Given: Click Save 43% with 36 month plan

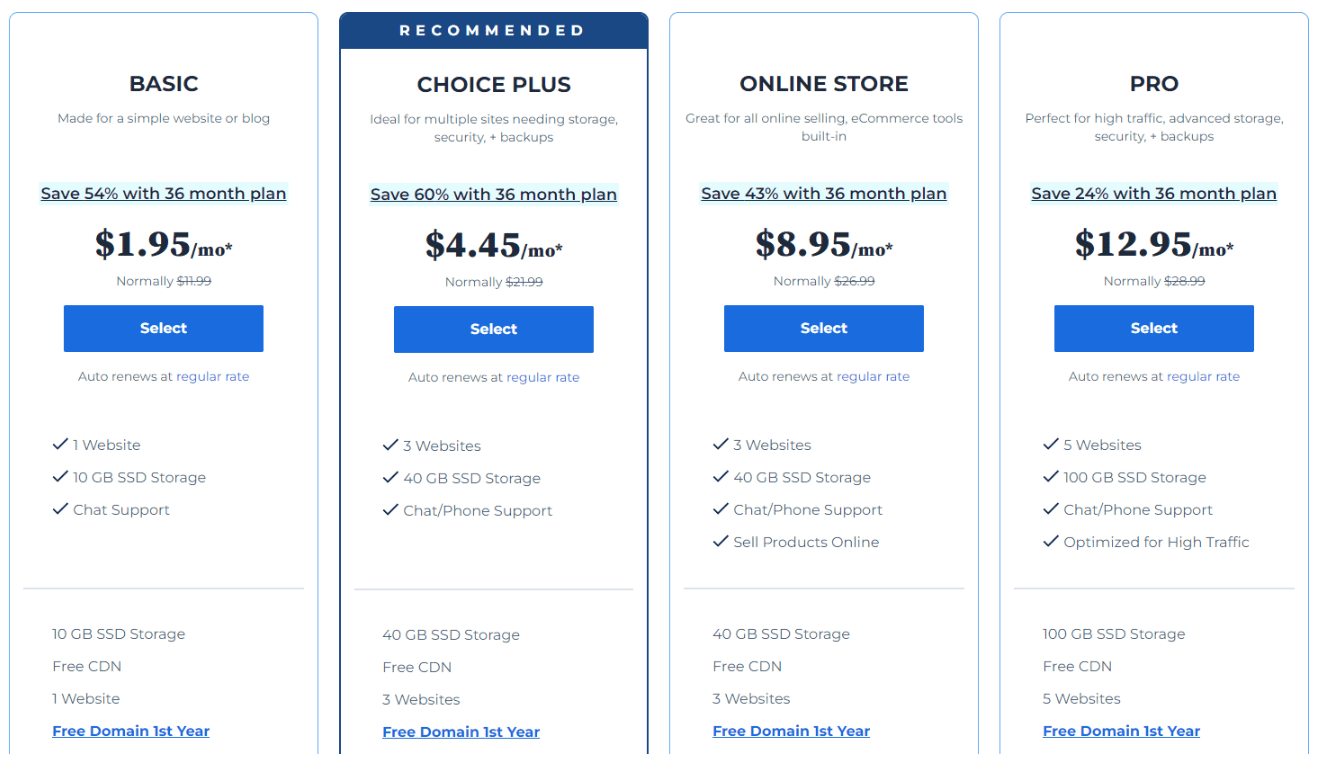Looking at the screenshot, I should click(823, 194).
